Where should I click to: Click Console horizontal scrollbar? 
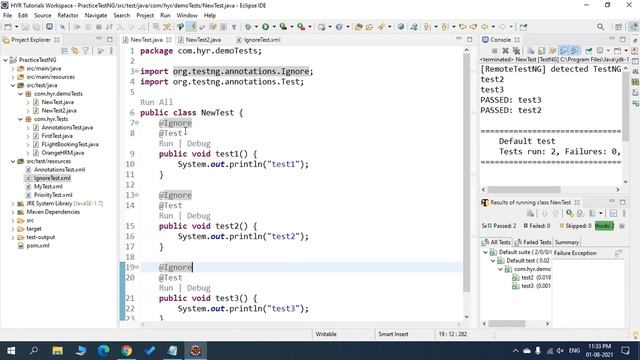pos(524,189)
